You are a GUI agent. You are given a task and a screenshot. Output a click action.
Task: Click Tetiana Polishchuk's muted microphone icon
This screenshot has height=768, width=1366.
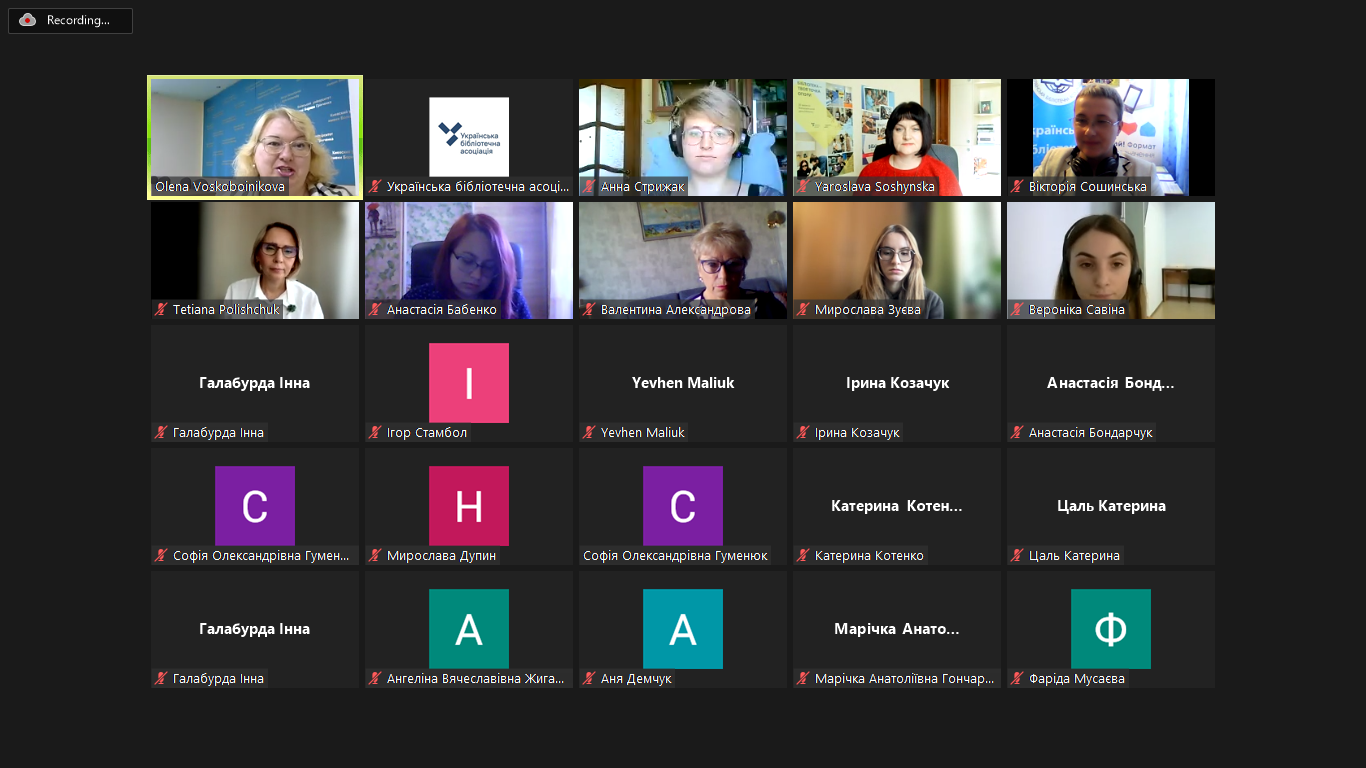click(161, 310)
